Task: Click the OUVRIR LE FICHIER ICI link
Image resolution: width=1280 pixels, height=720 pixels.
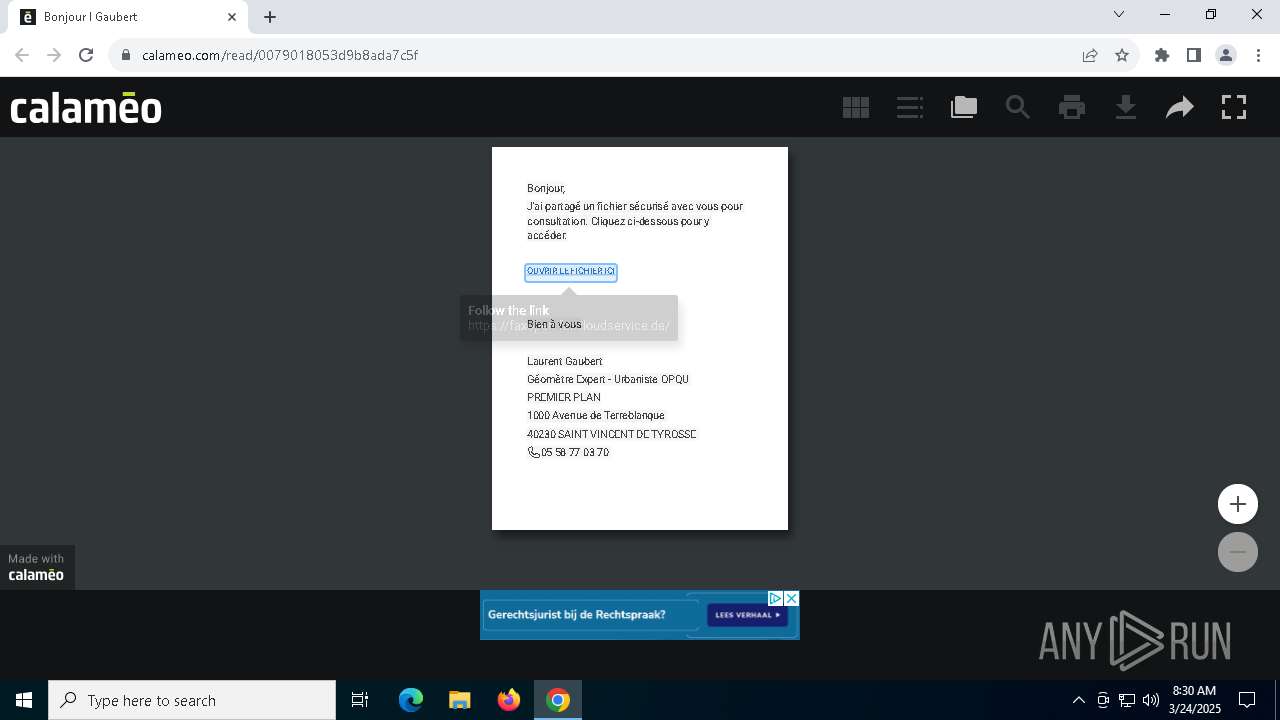Action: [x=571, y=272]
